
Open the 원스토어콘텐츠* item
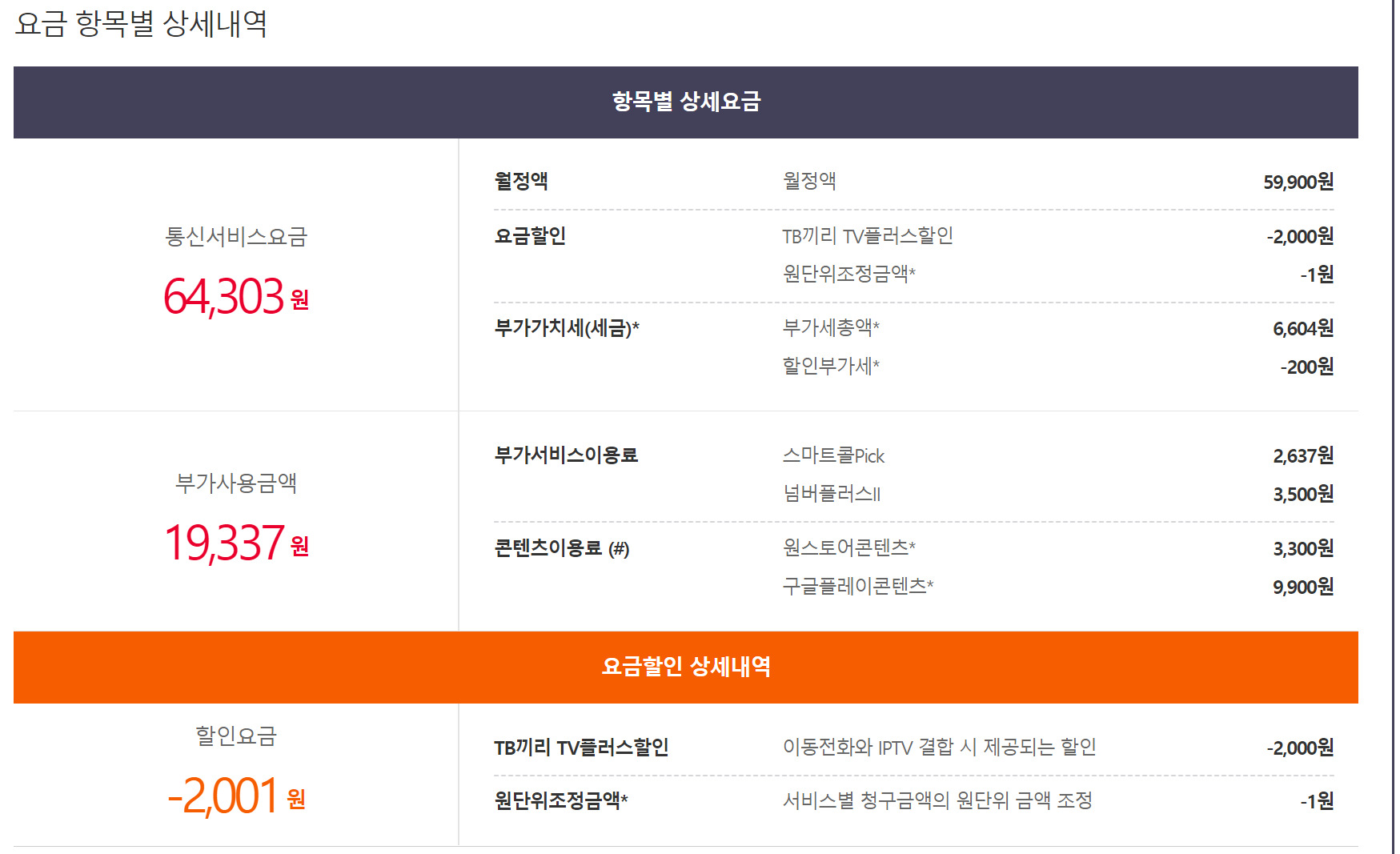(848, 547)
